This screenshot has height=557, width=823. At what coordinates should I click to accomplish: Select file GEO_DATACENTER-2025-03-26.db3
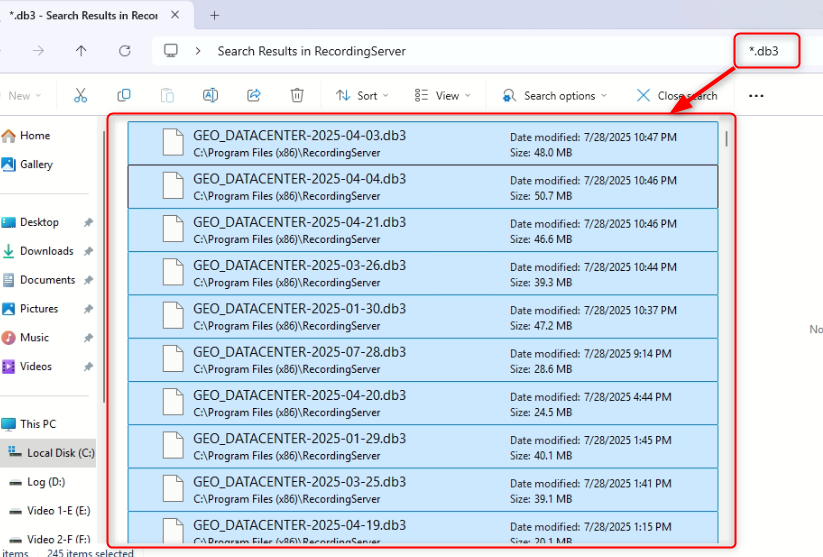pos(423,274)
